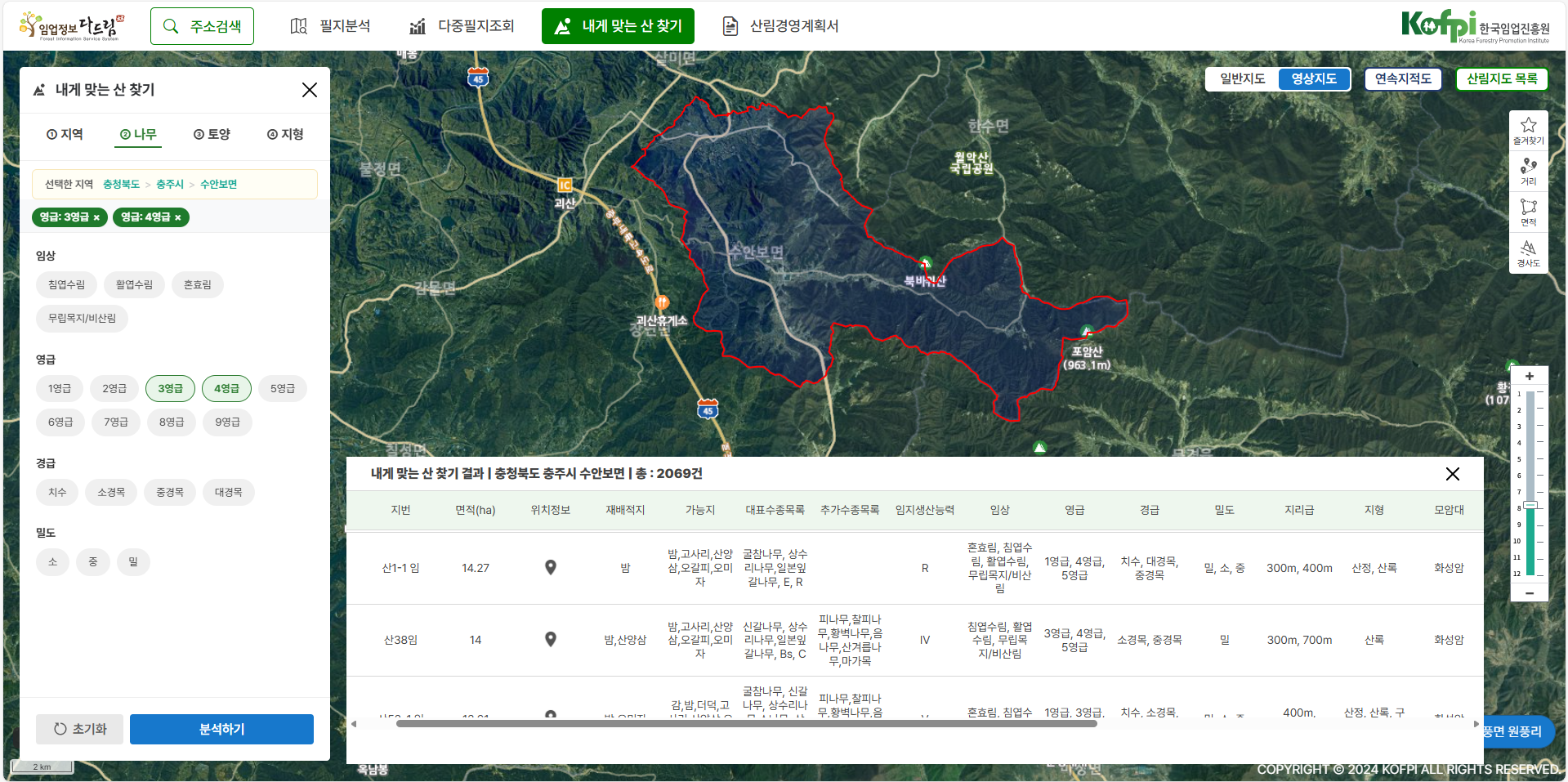Click the results horizontal scrollbar
The image size is (1568, 782).
(x=746, y=724)
